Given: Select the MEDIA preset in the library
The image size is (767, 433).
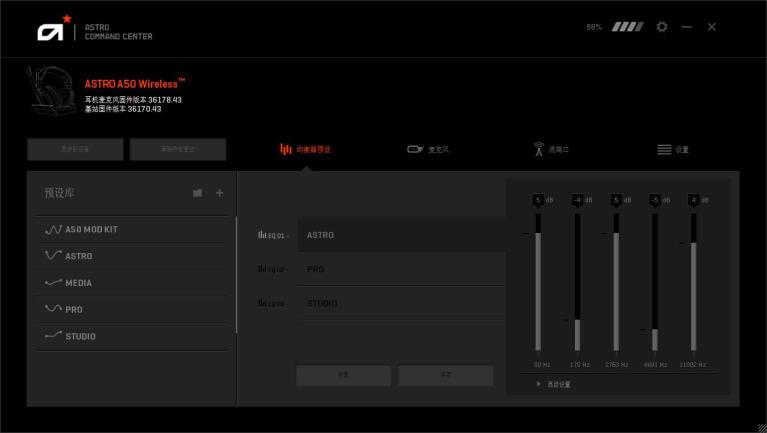Looking at the screenshot, I should point(78,283).
